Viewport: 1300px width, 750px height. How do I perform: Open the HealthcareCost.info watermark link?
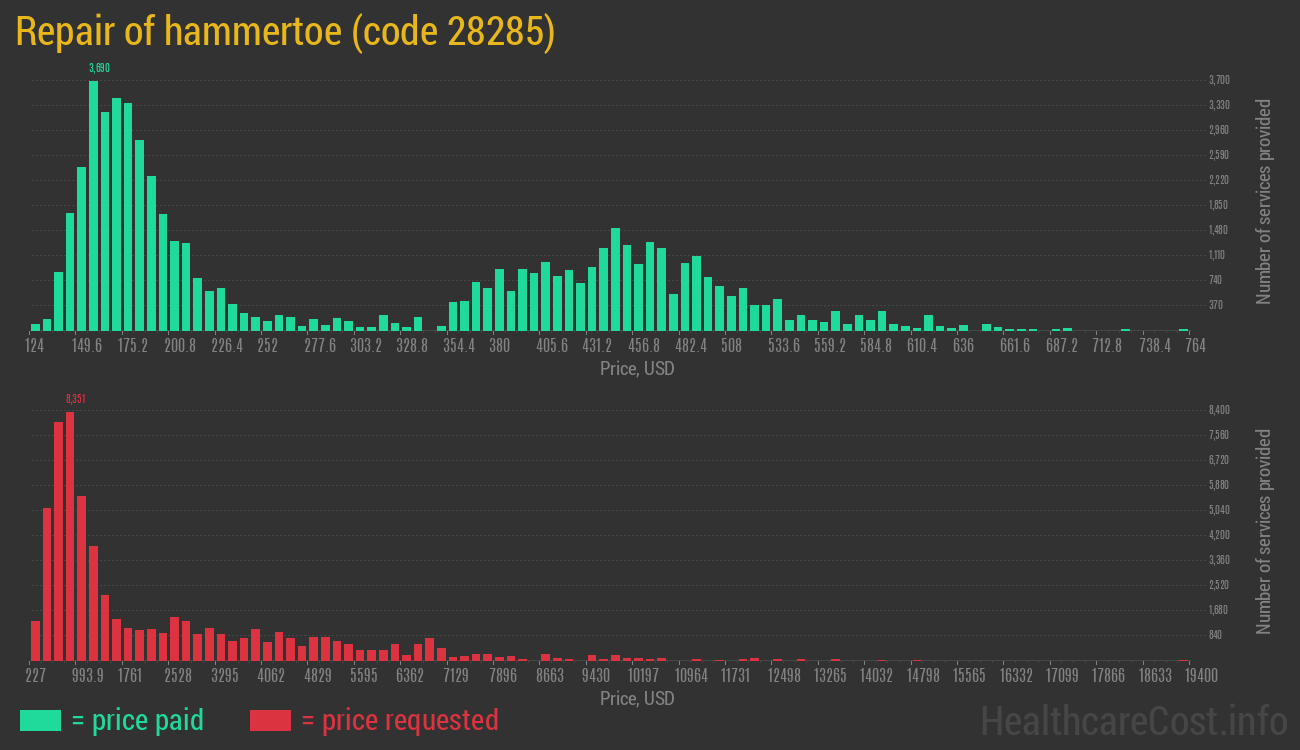click(x=1133, y=720)
